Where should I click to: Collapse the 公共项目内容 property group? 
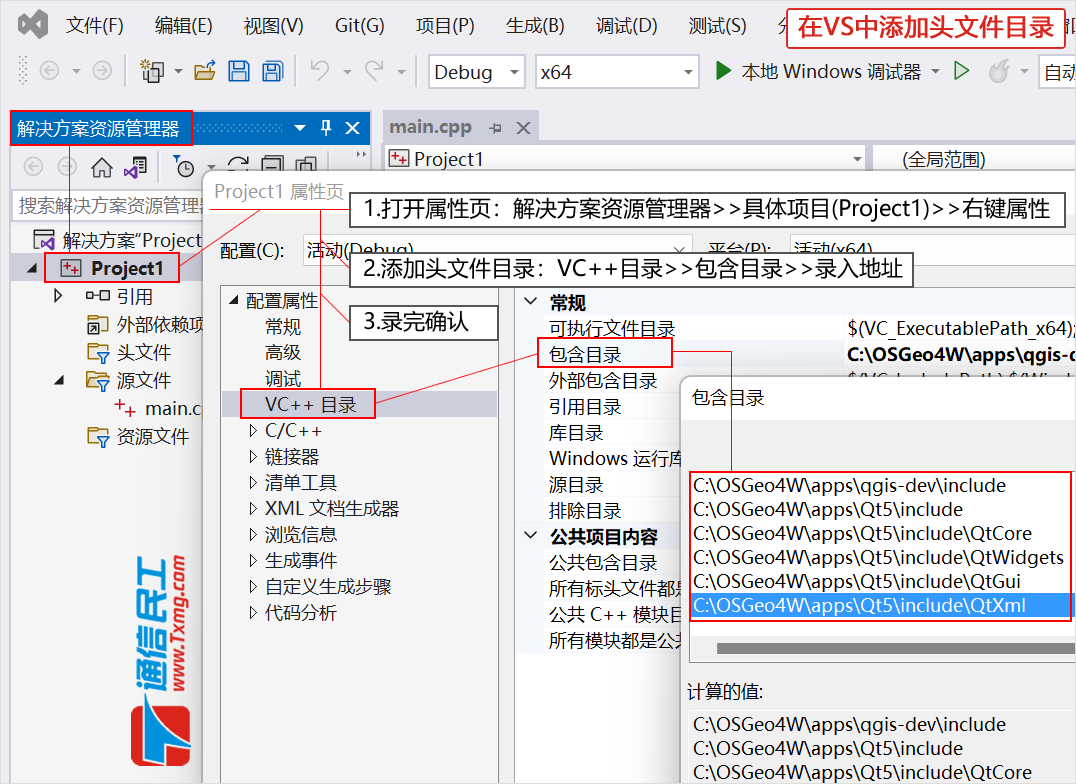click(x=530, y=535)
